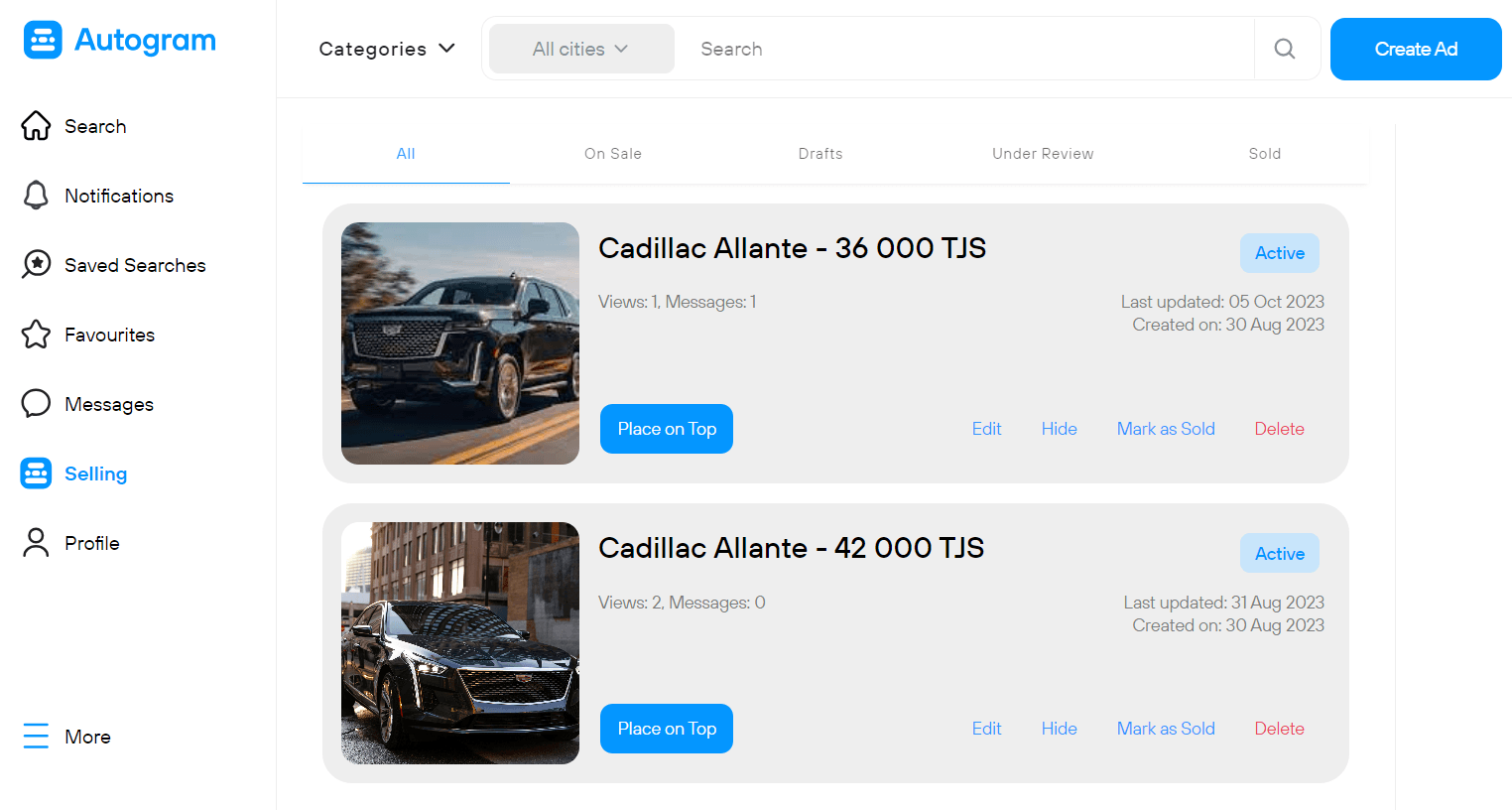Viewport: 1512px width, 810px height.
Task: Open Messages chat bubble icon
Action: pos(36,404)
